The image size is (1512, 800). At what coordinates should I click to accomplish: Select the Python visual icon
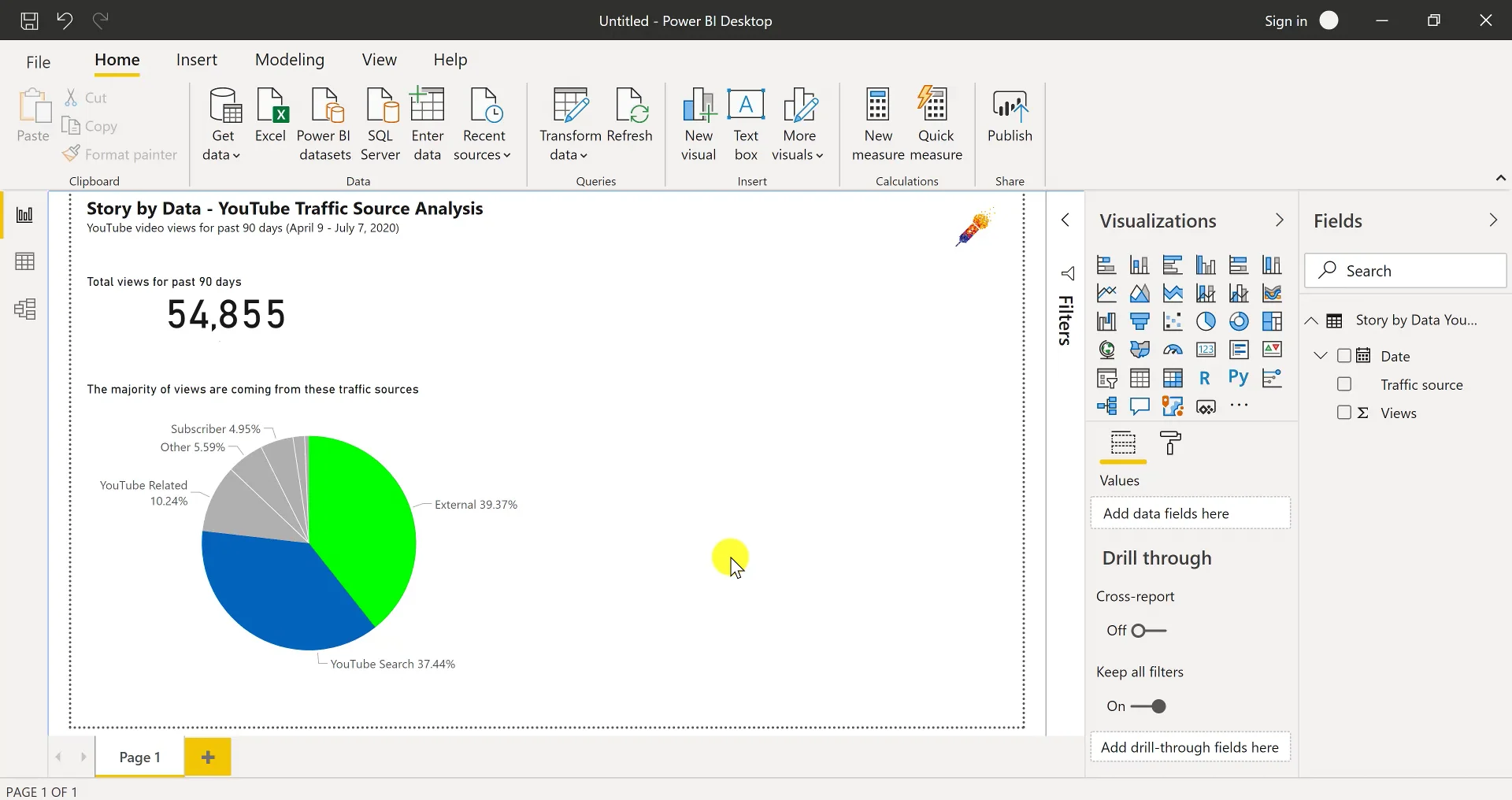[1238, 378]
